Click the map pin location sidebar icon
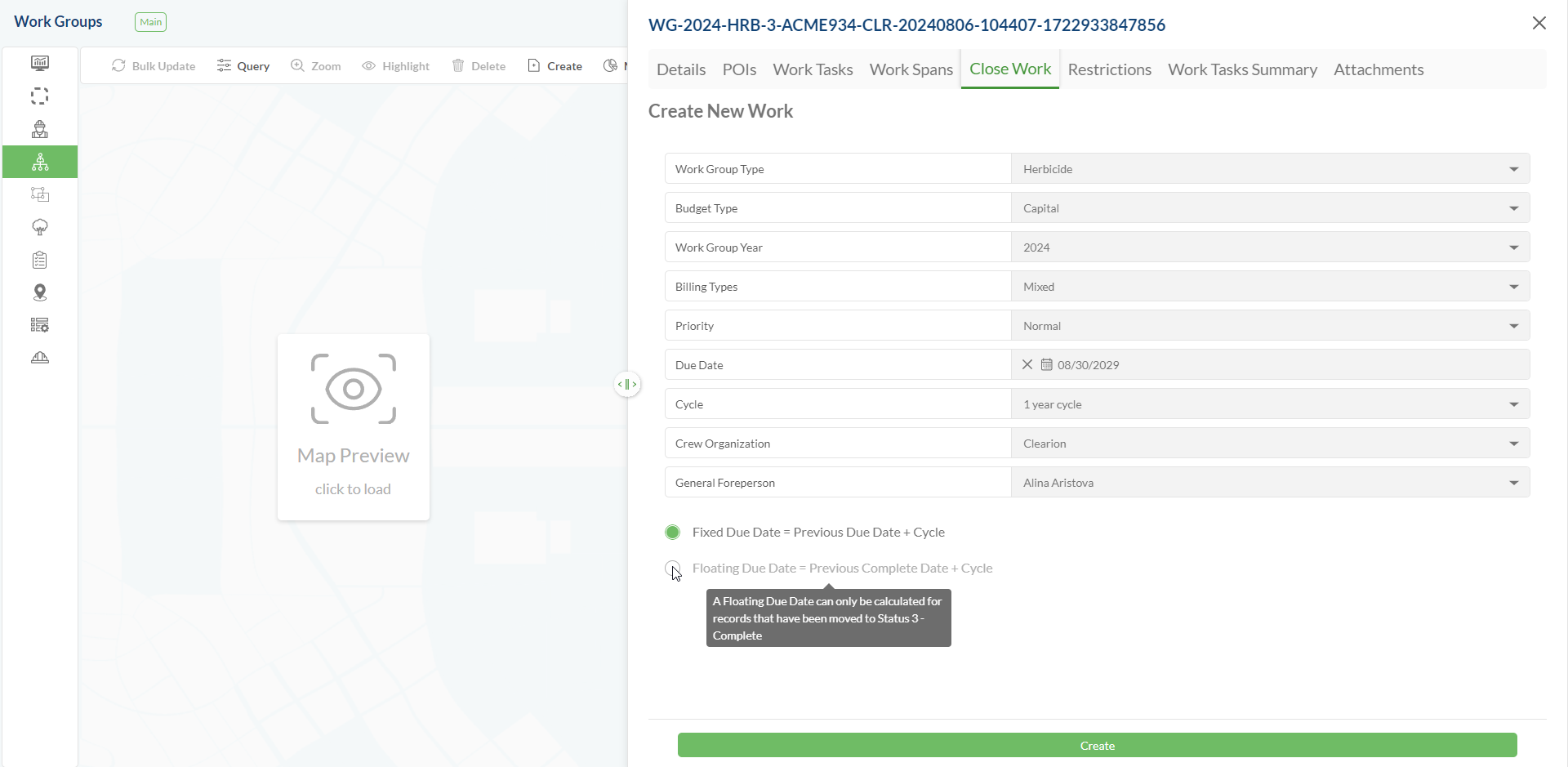 40,292
